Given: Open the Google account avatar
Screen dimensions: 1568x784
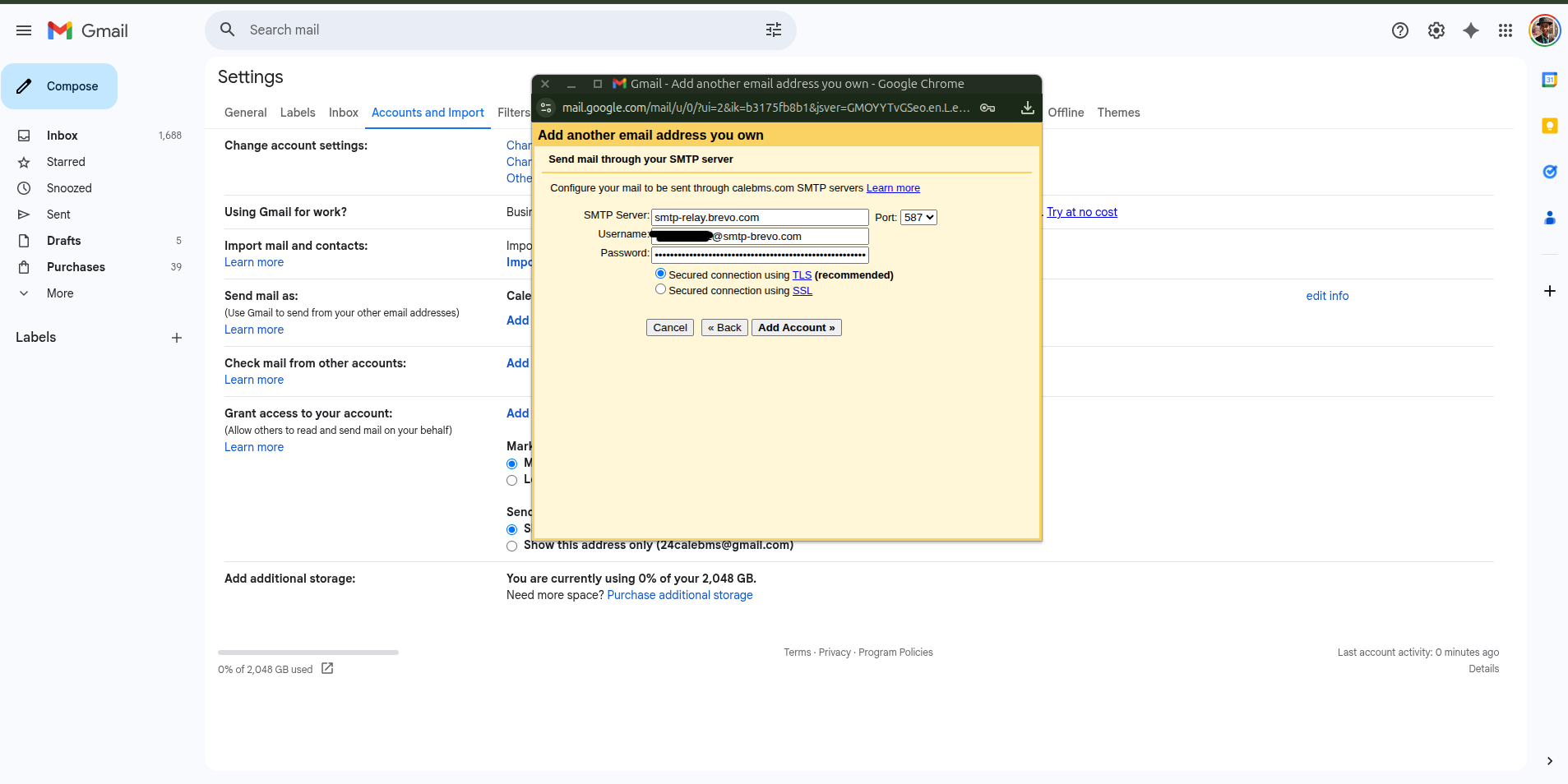Looking at the screenshot, I should click(x=1545, y=30).
